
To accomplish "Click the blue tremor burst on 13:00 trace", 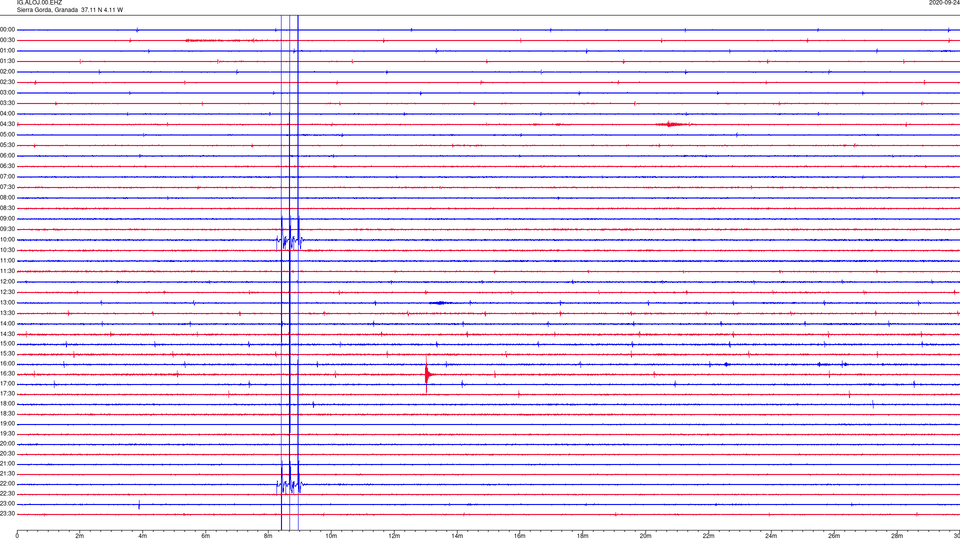I will 441,302.
